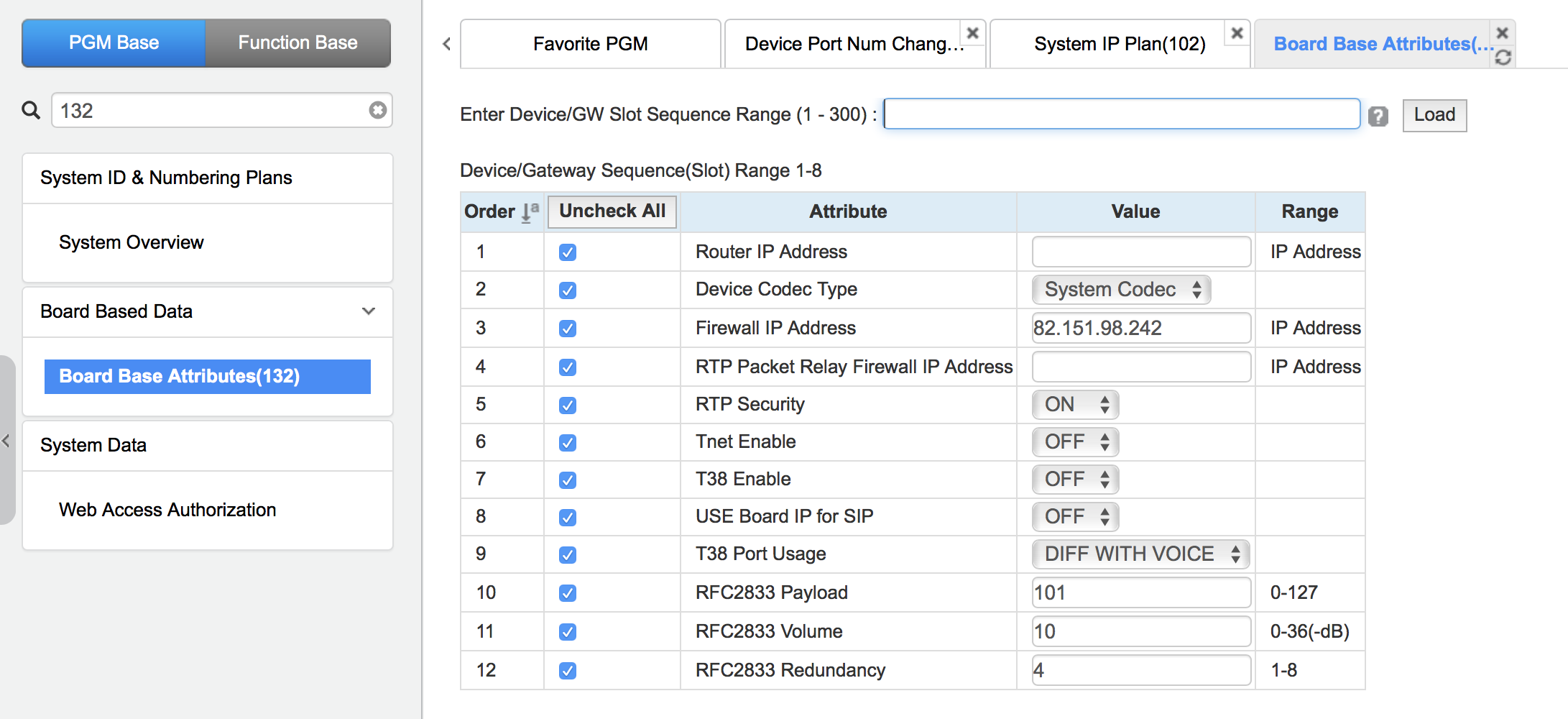Image resolution: width=1568 pixels, height=719 pixels.
Task: Uncheck the Router IP Address checkbox
Action: [568, 252]
